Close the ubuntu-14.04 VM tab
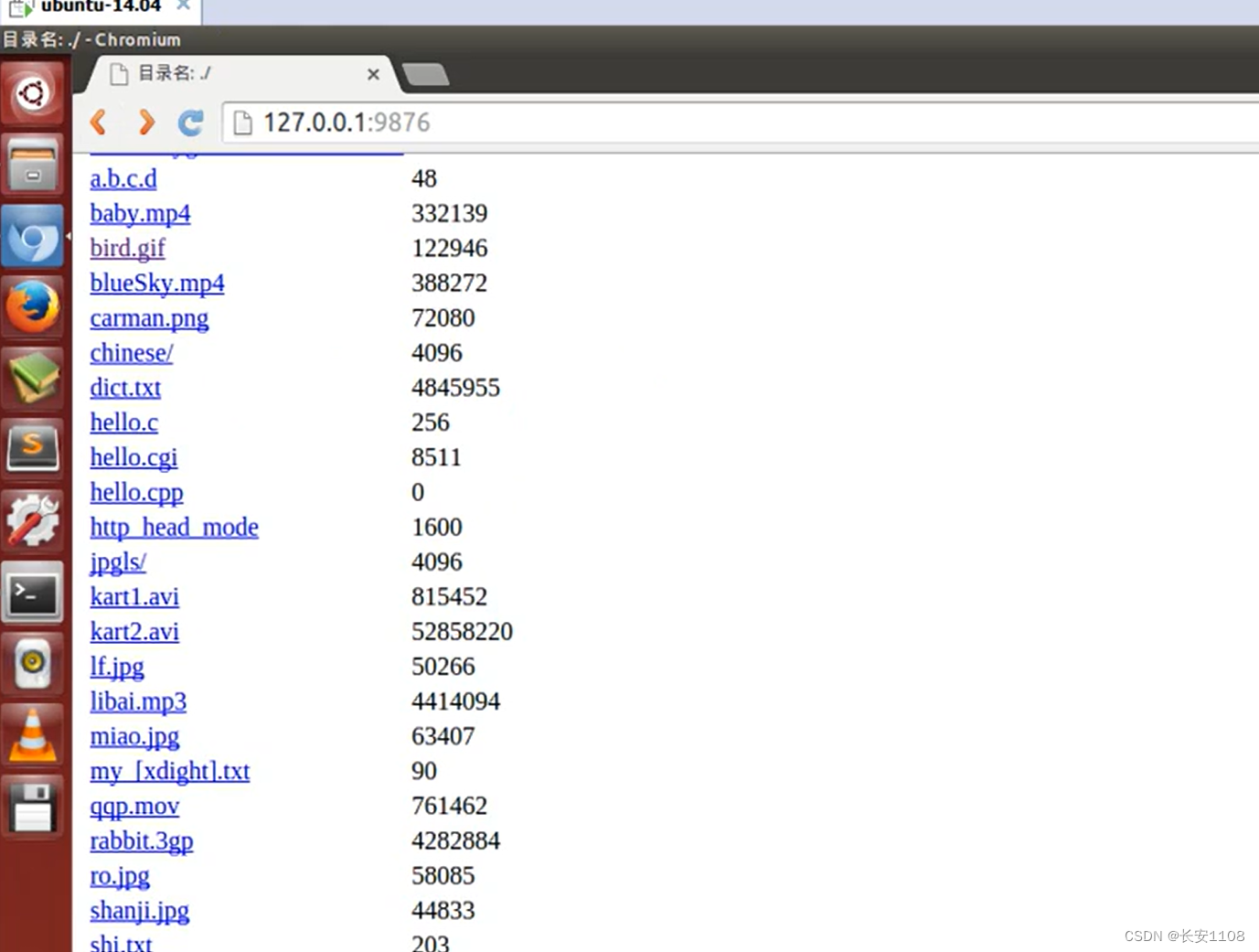Viewport: 1259px width, 952px height. 183,5
